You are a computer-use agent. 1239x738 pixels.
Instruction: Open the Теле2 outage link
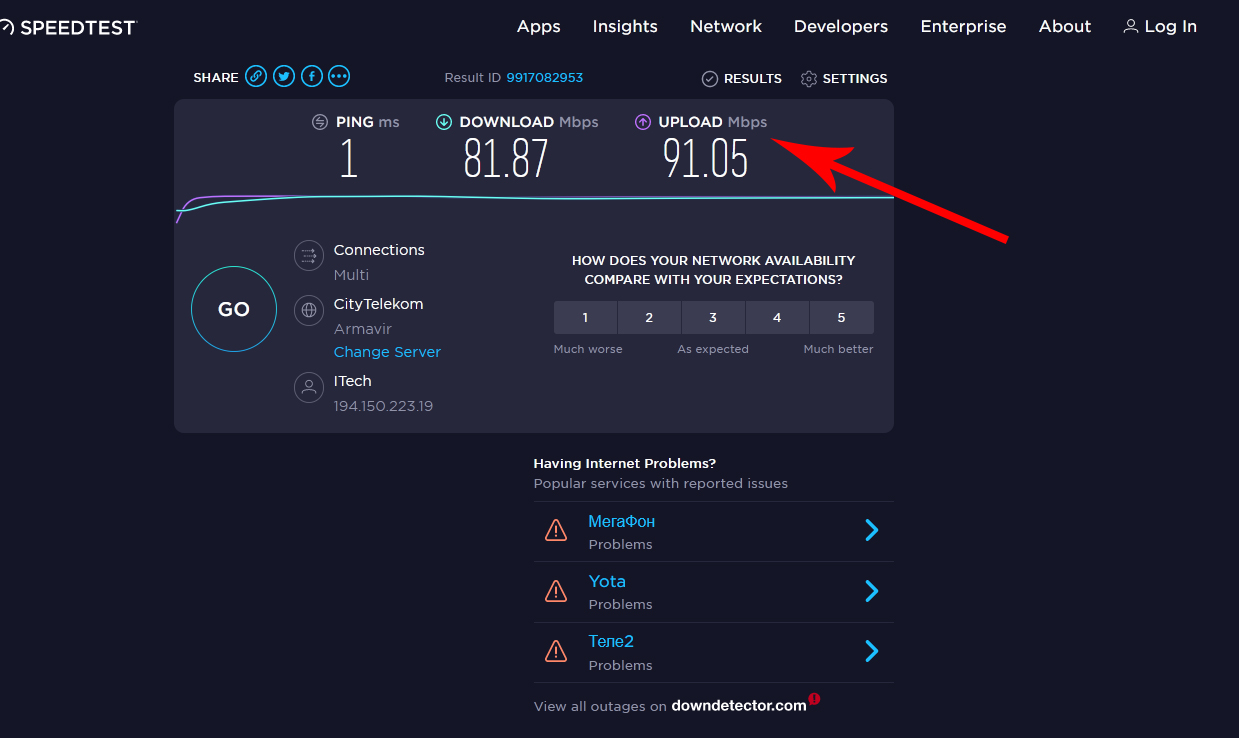pos(611,642)
